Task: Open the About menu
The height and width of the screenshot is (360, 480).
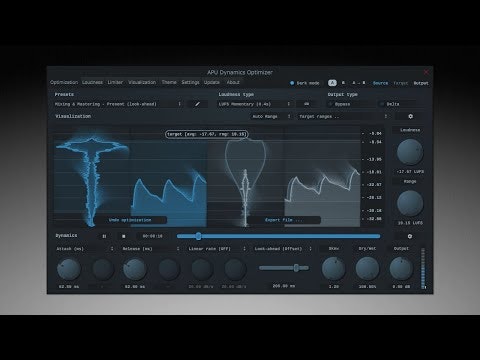Action: click(x=233, y=82)
